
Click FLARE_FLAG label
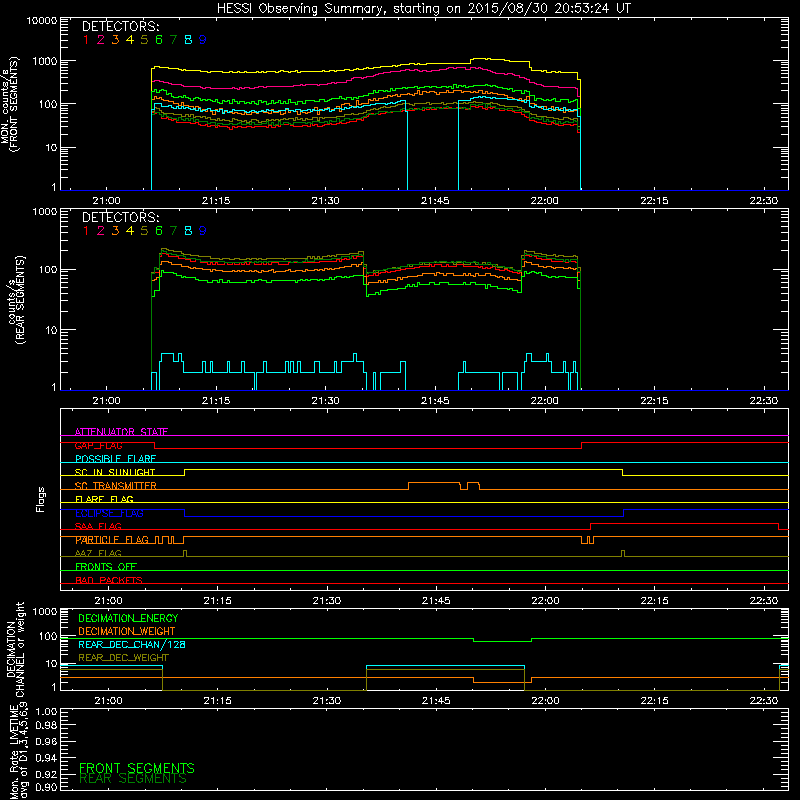tap(104, 499)
